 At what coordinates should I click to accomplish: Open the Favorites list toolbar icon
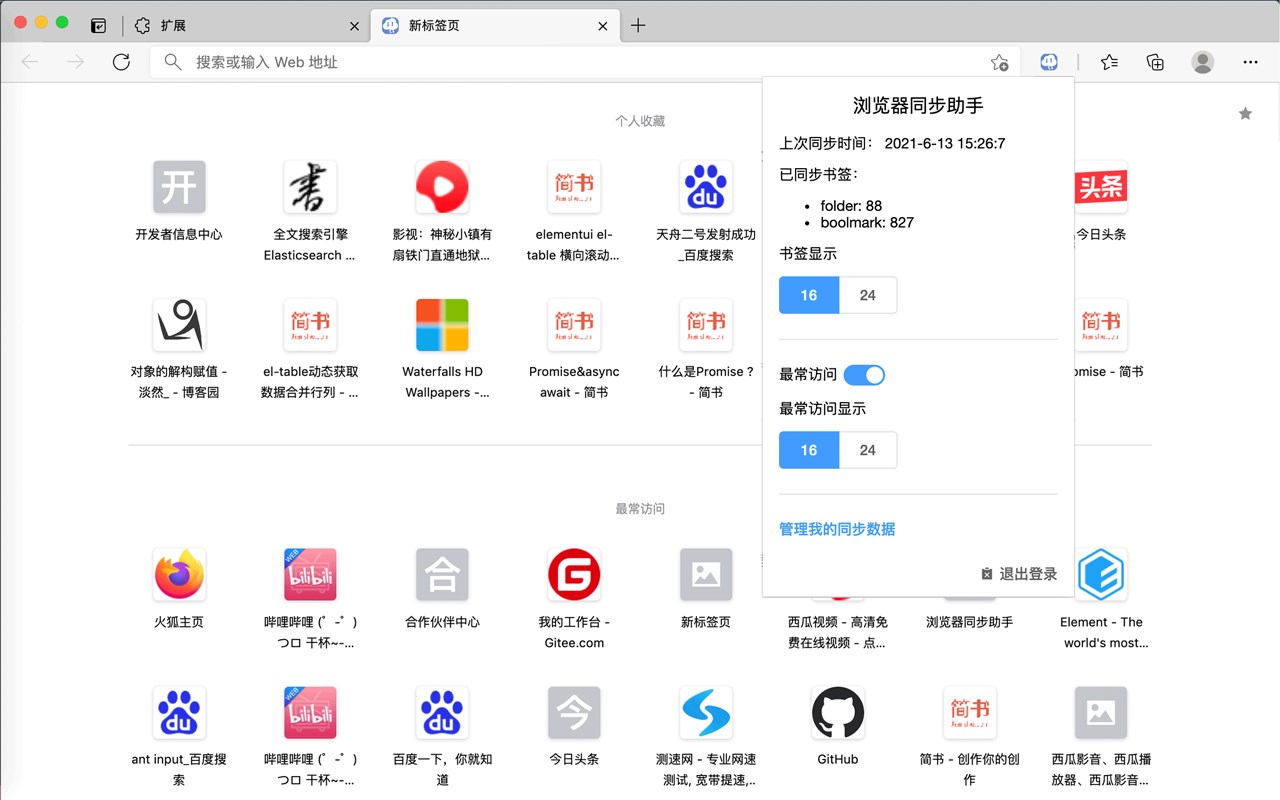click(x=1109, y=62)
